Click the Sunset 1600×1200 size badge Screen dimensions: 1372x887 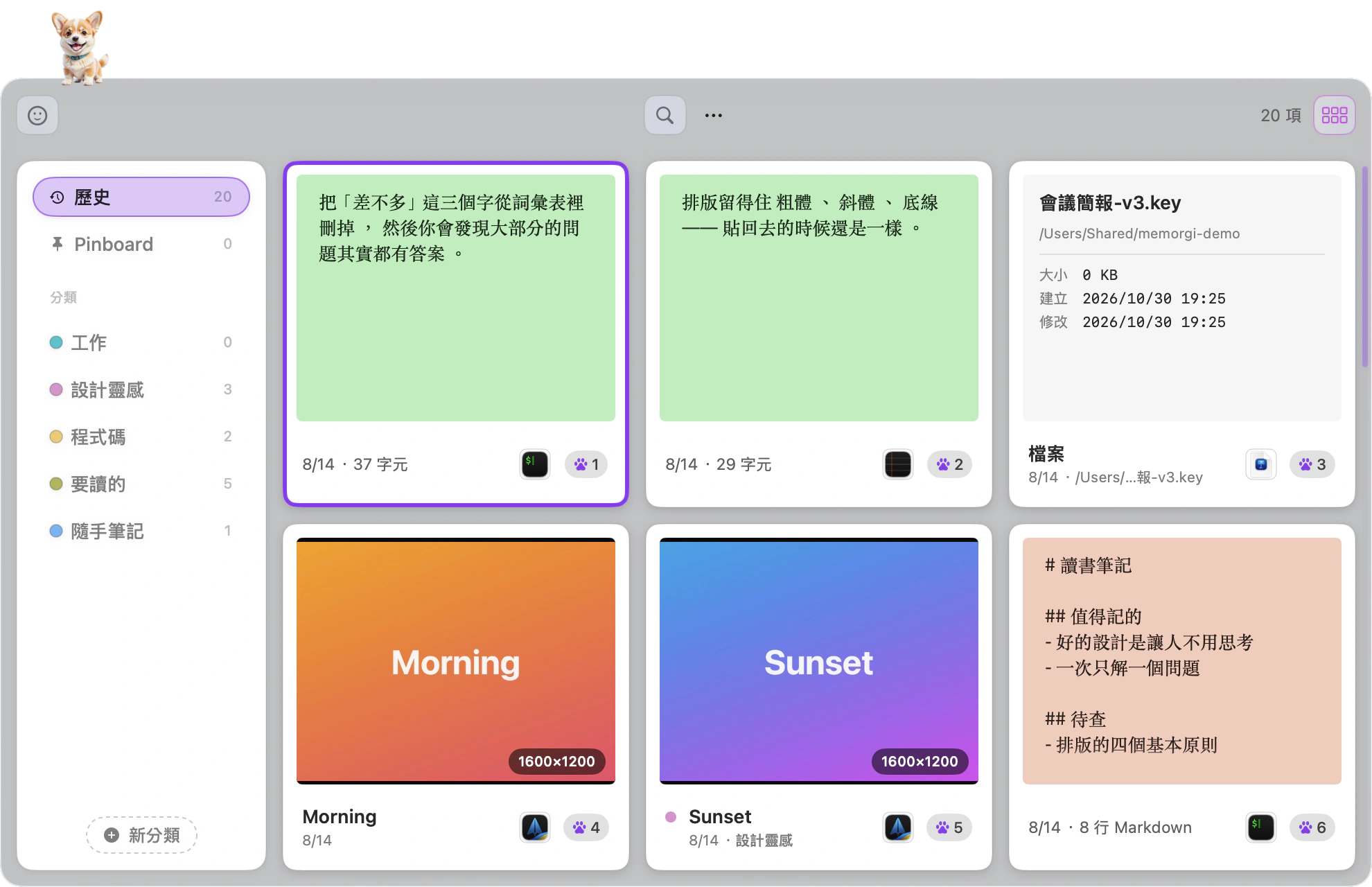920,762
